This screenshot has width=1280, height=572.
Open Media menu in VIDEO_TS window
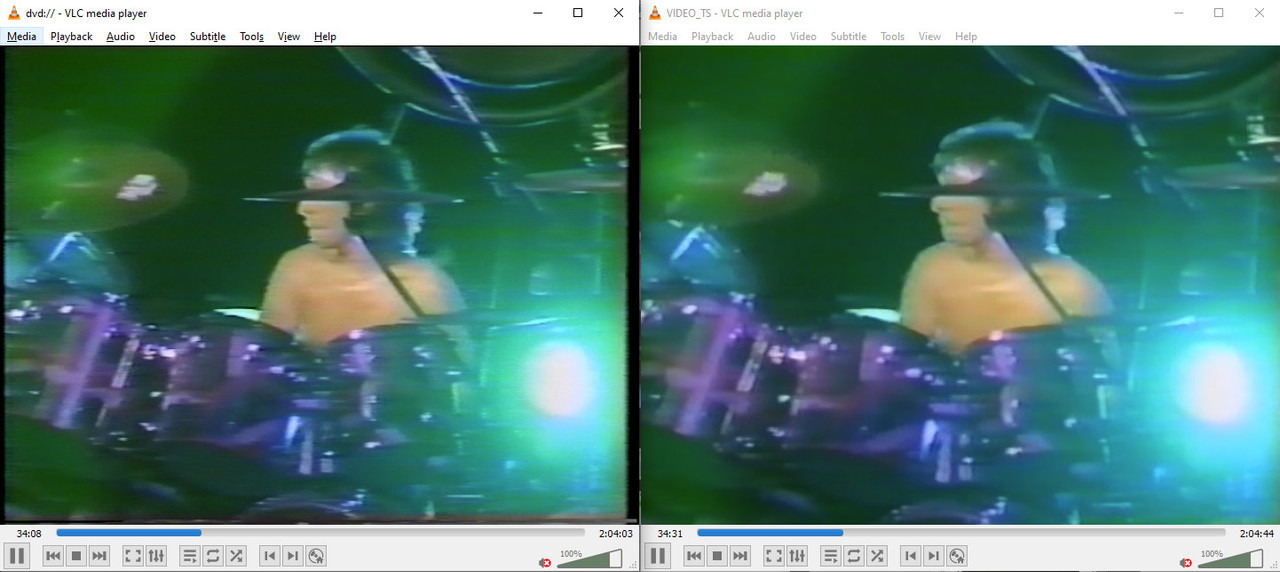click(x=662, y=36)
